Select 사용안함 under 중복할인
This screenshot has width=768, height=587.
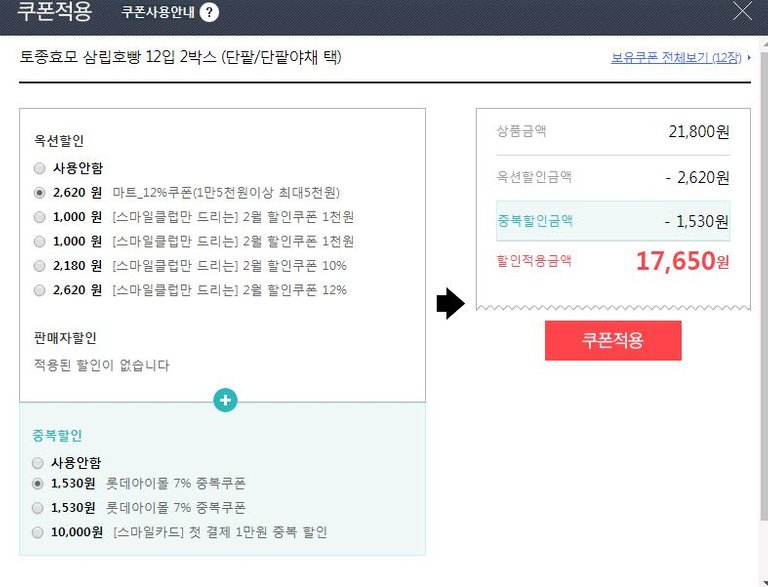pos(39,463)
